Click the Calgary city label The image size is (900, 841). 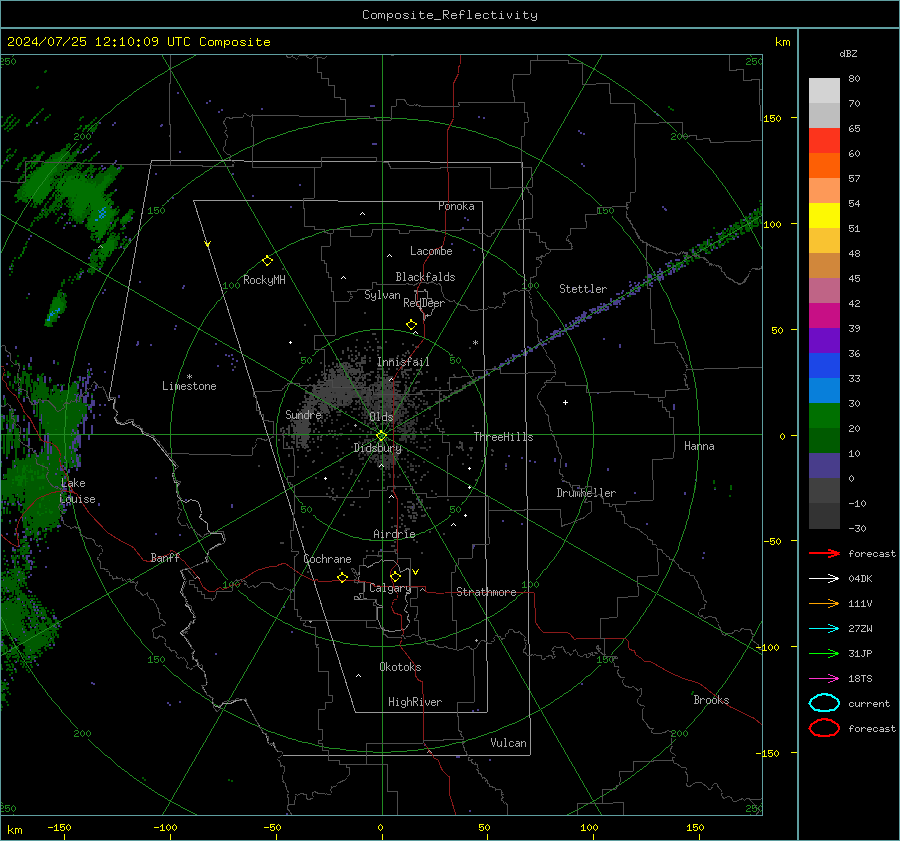[390, 588]
